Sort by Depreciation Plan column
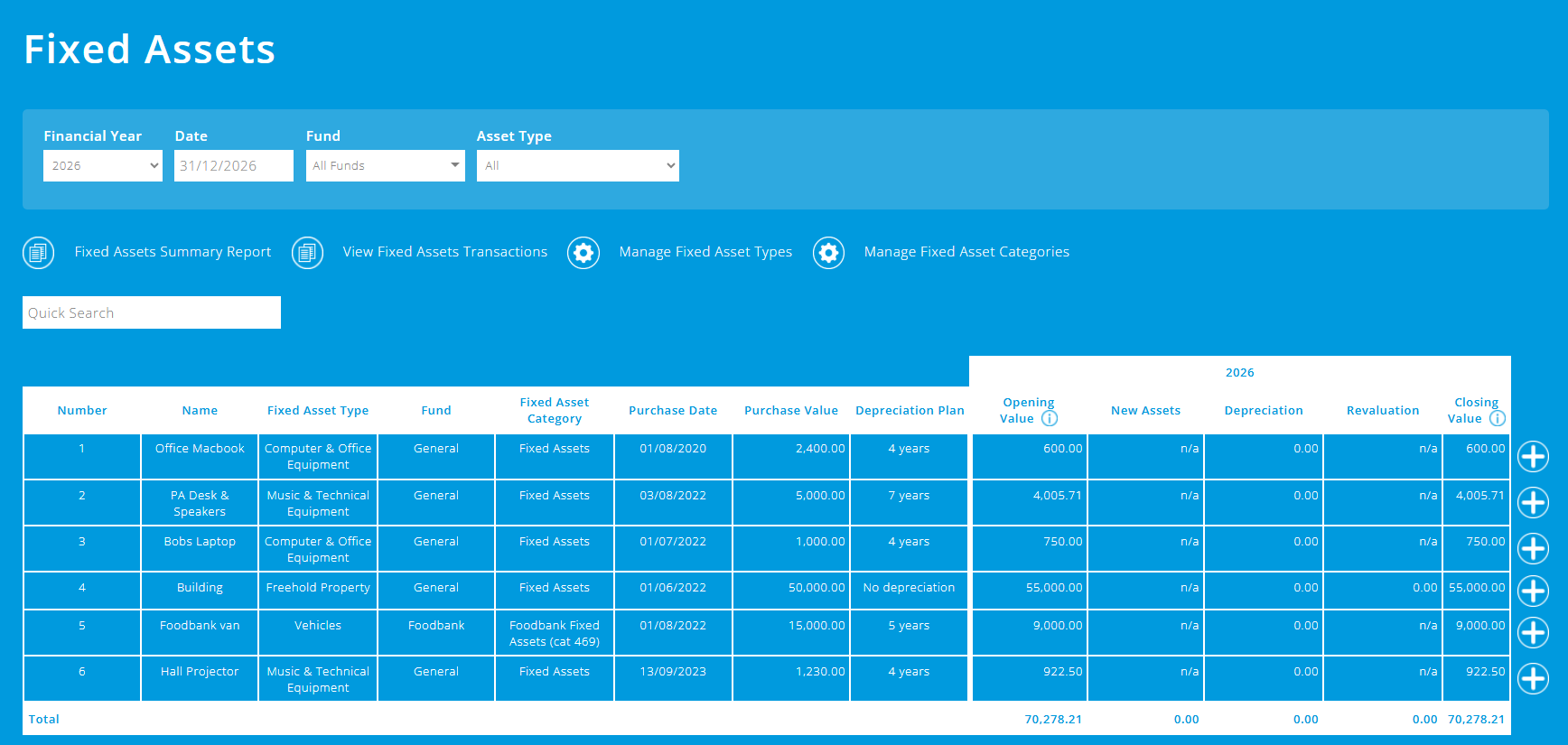 click(x=910, y=410)
